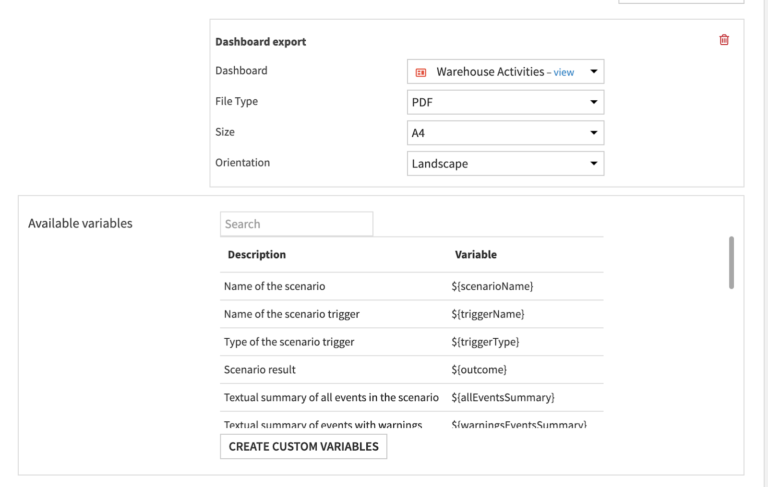Click the Orientation field label
The width and height of the screenshot is (768, 487).
click(x=242, y=163)
